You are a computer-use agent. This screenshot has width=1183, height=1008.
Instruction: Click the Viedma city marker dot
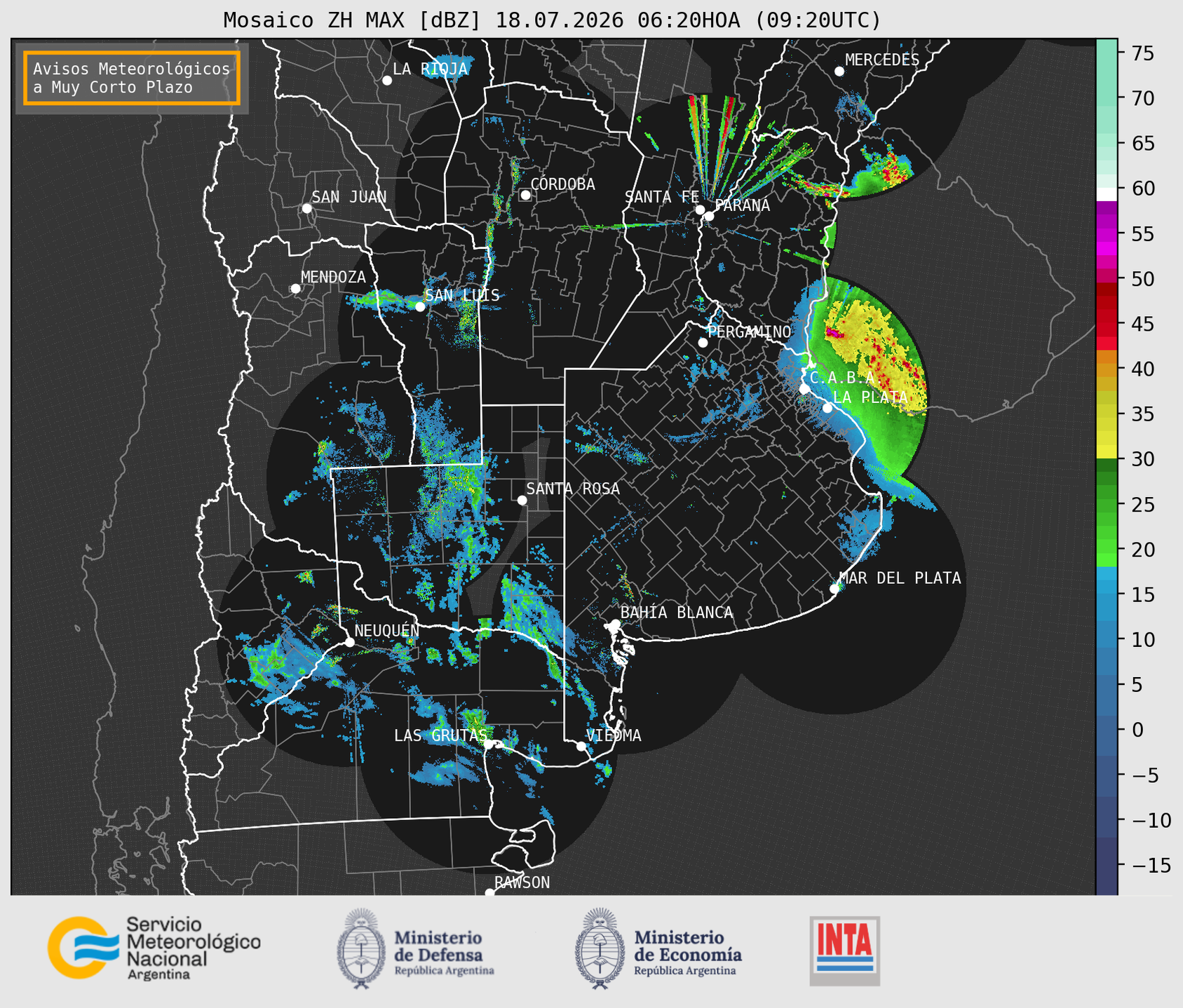(x=581, y=746)
